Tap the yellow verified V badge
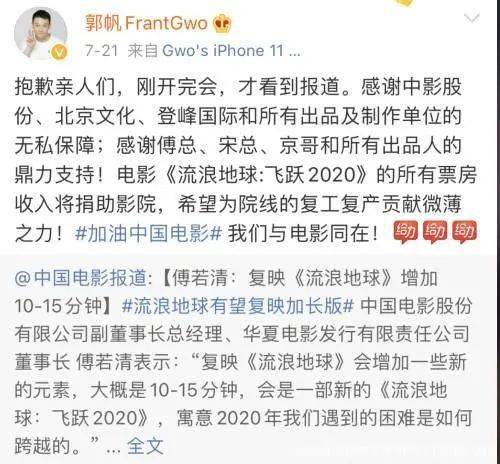Image resolution: width=500 pixels, height=464 pixels. pyautogui.click(x=59, y=52)
